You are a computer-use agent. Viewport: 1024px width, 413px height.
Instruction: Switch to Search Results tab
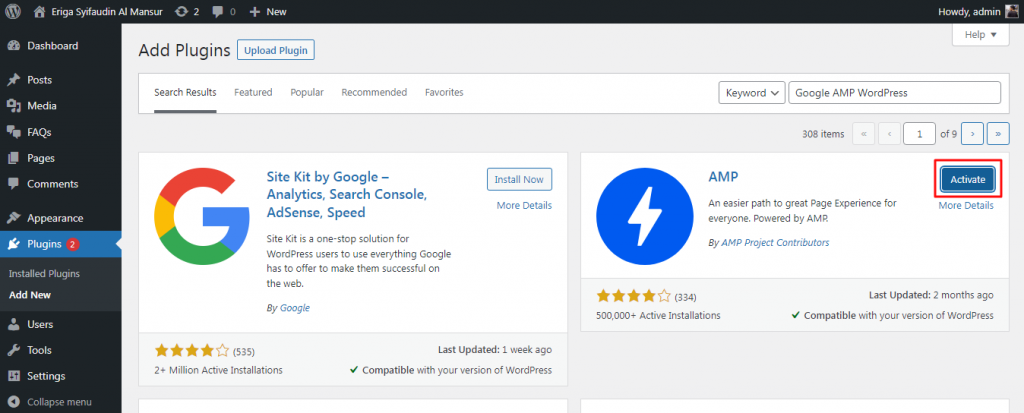[185, 93]
